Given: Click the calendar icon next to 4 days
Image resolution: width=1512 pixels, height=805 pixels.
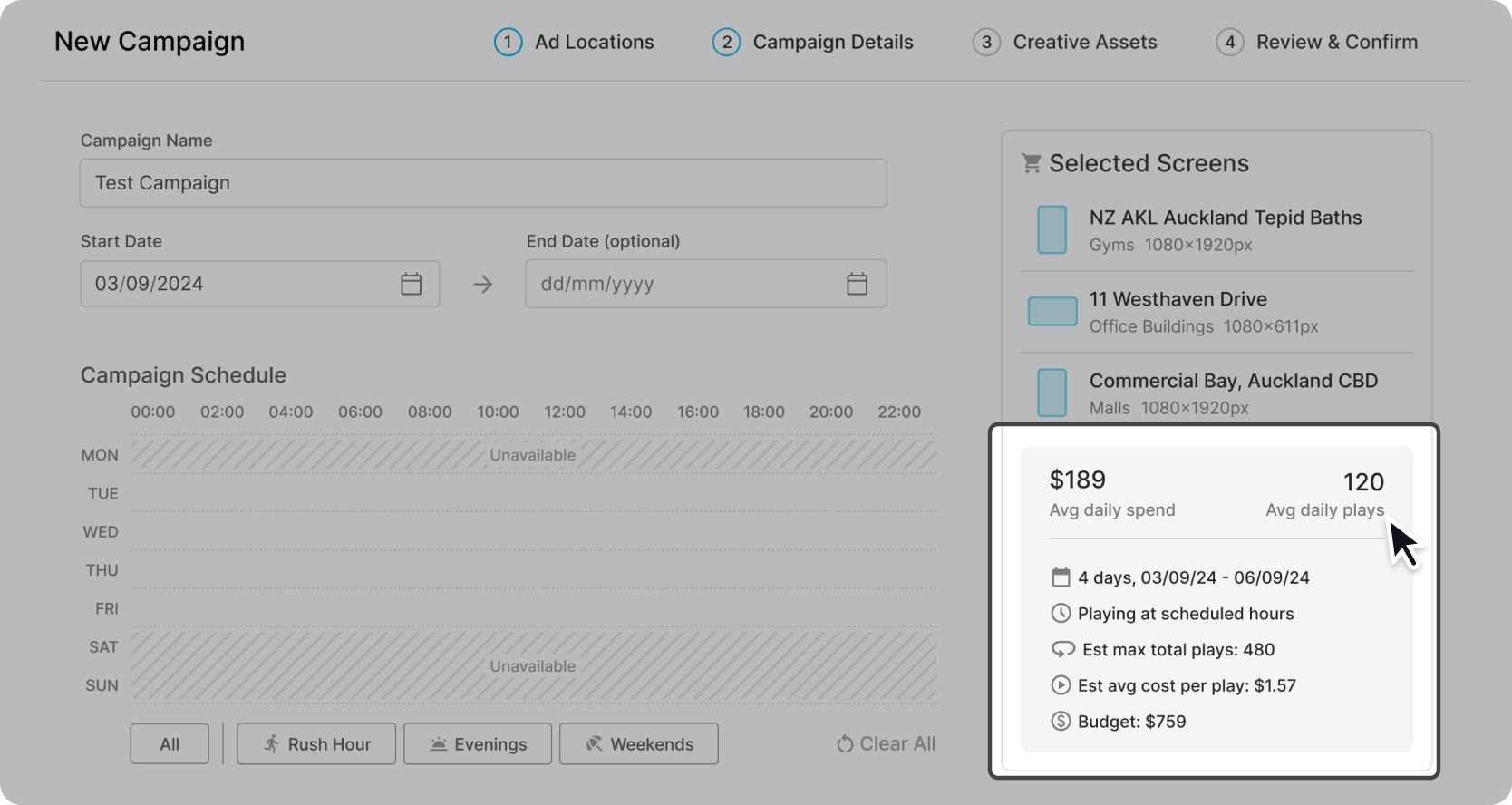Looking at the screenshot, I should pos(1061,577).
